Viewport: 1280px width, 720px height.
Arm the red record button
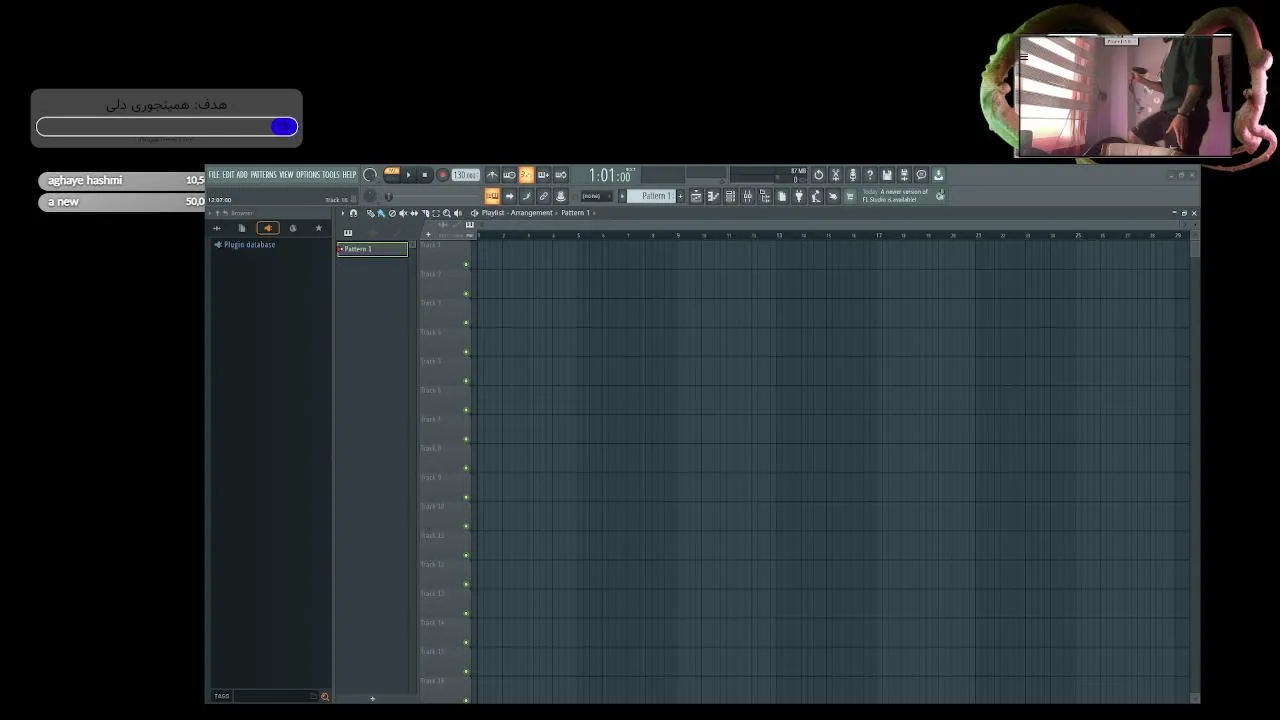[442, 175]
